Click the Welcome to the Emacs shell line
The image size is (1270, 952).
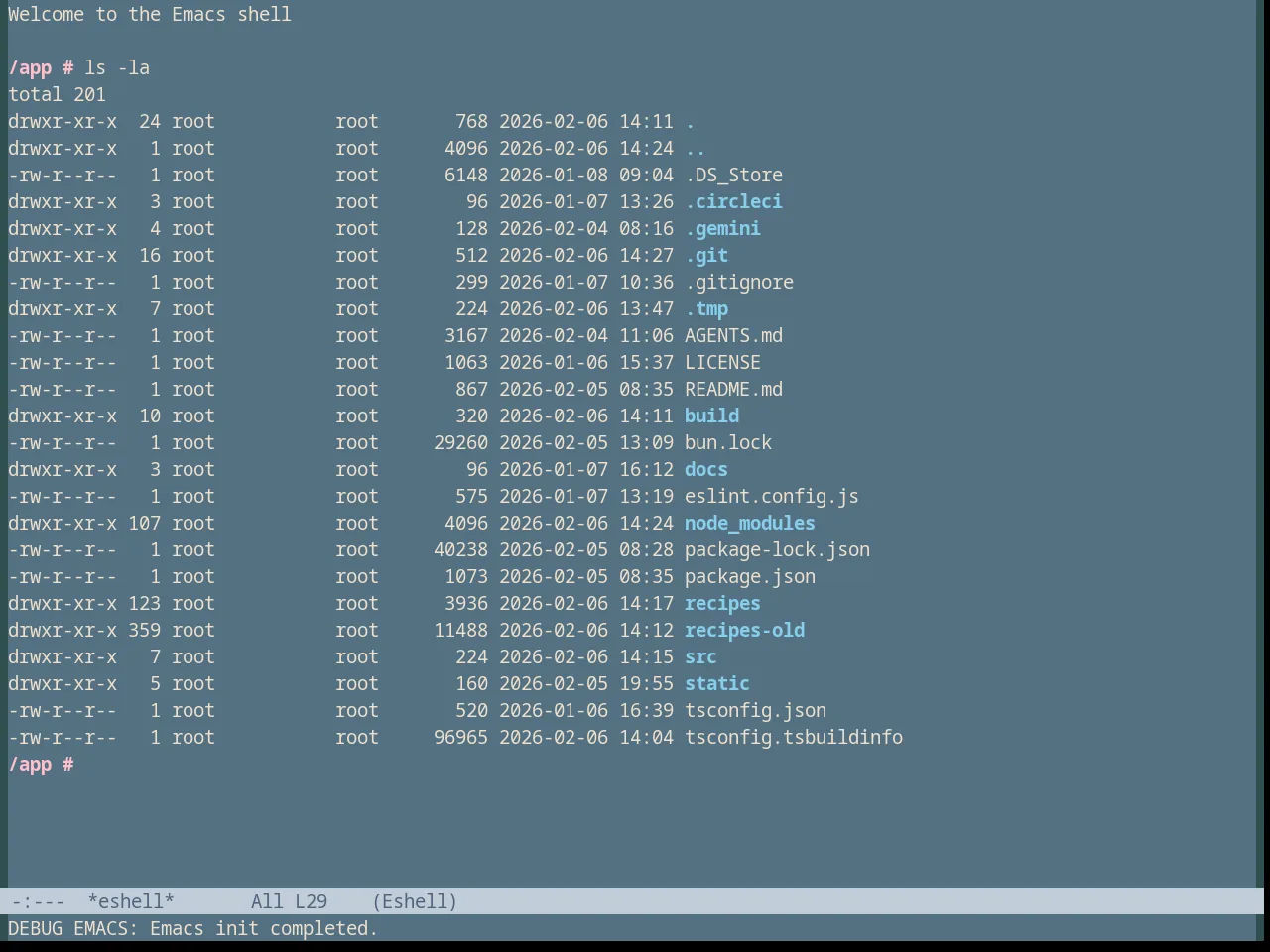[x=150, y=14]
